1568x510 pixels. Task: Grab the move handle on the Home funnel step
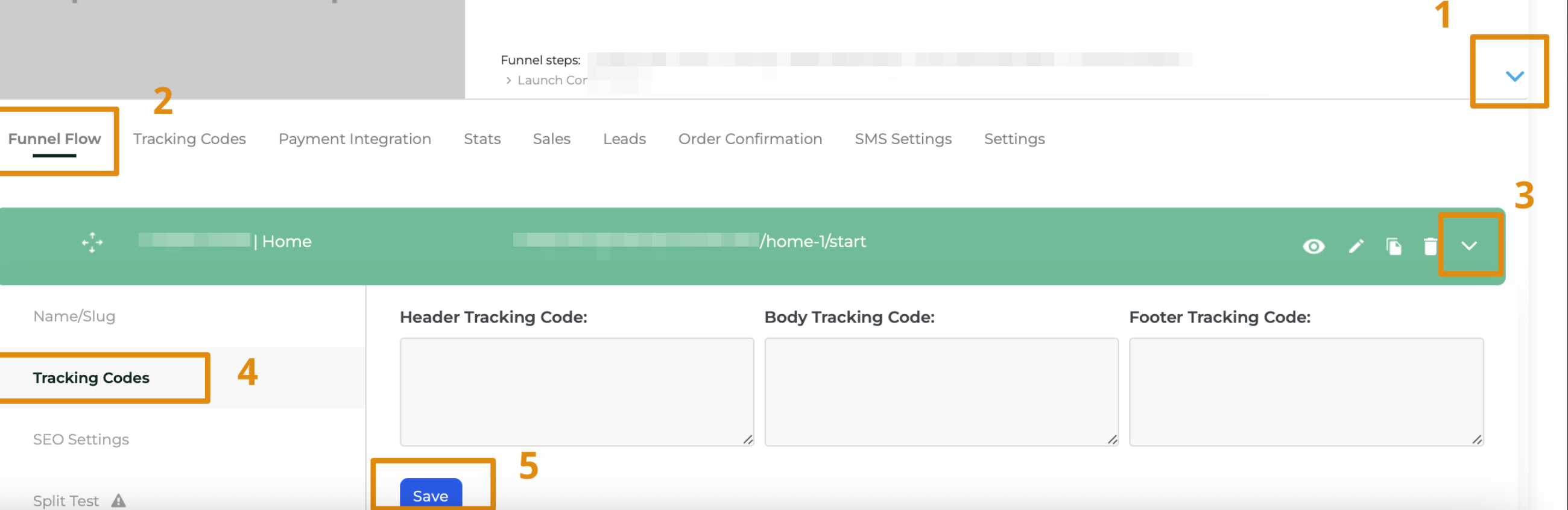[x=92, y=242]
